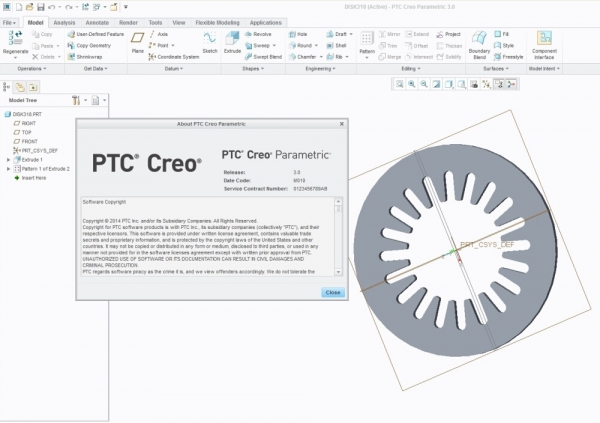Click Close in the About dialog
600x423 pixels.
(x=333, y=292)
